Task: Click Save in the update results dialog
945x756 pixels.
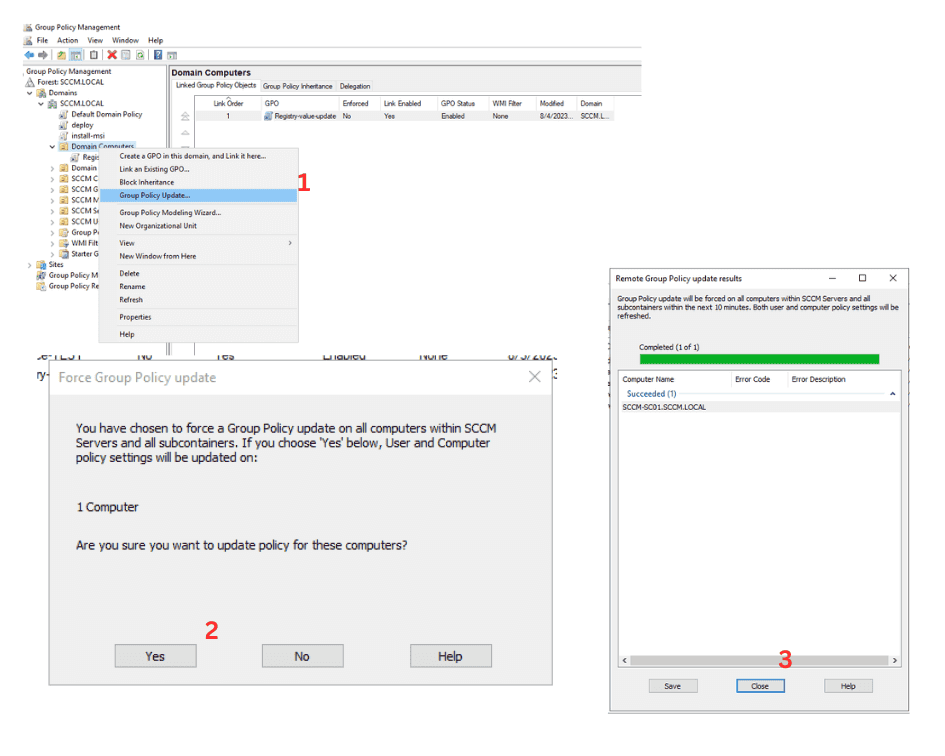Action: [x=672, y=686]
